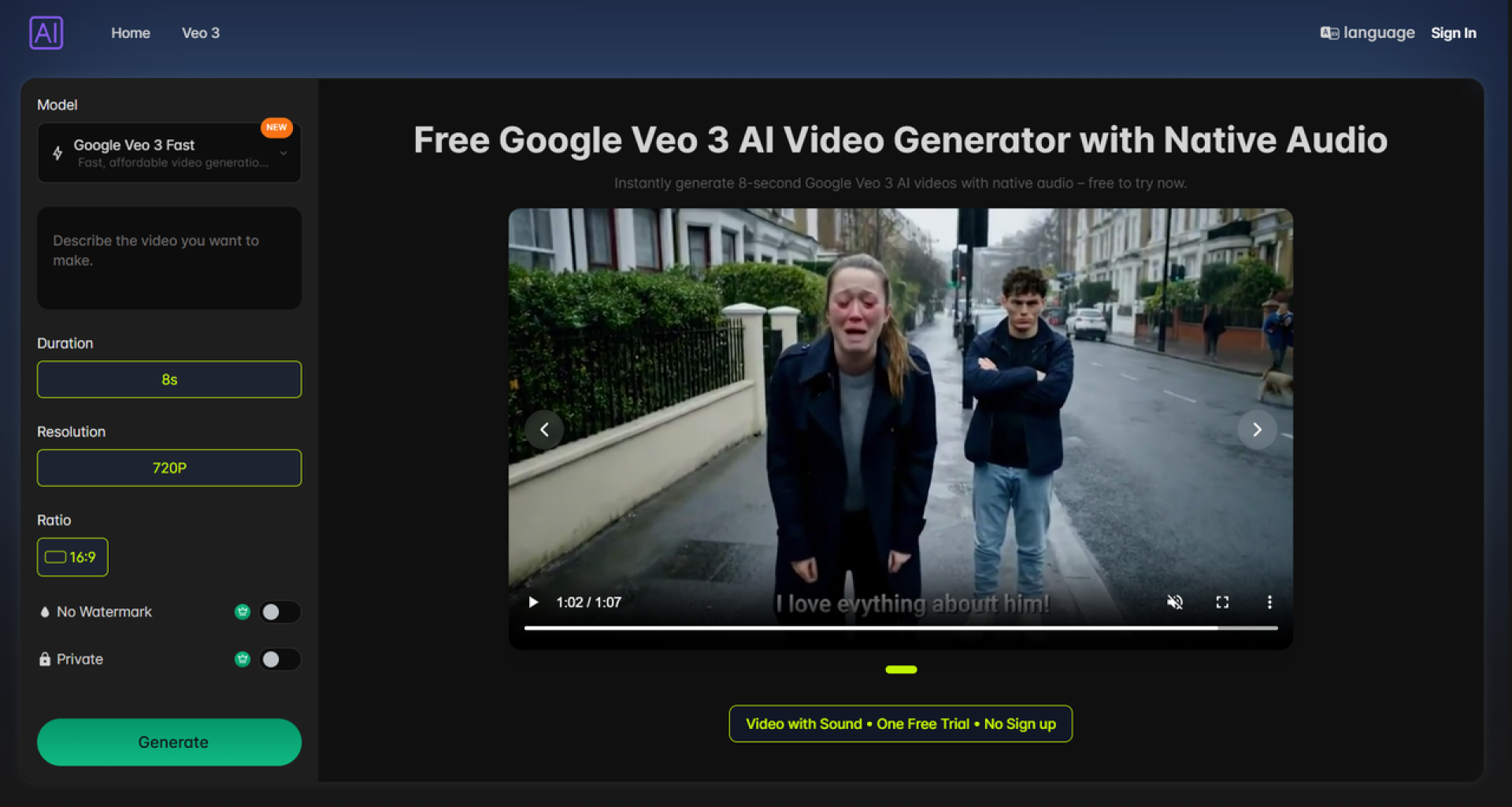Image resolution: width=1512 pixels, height=807 pixels.
Task: Click the lightning bolt model icon
Action: point(57,154)
